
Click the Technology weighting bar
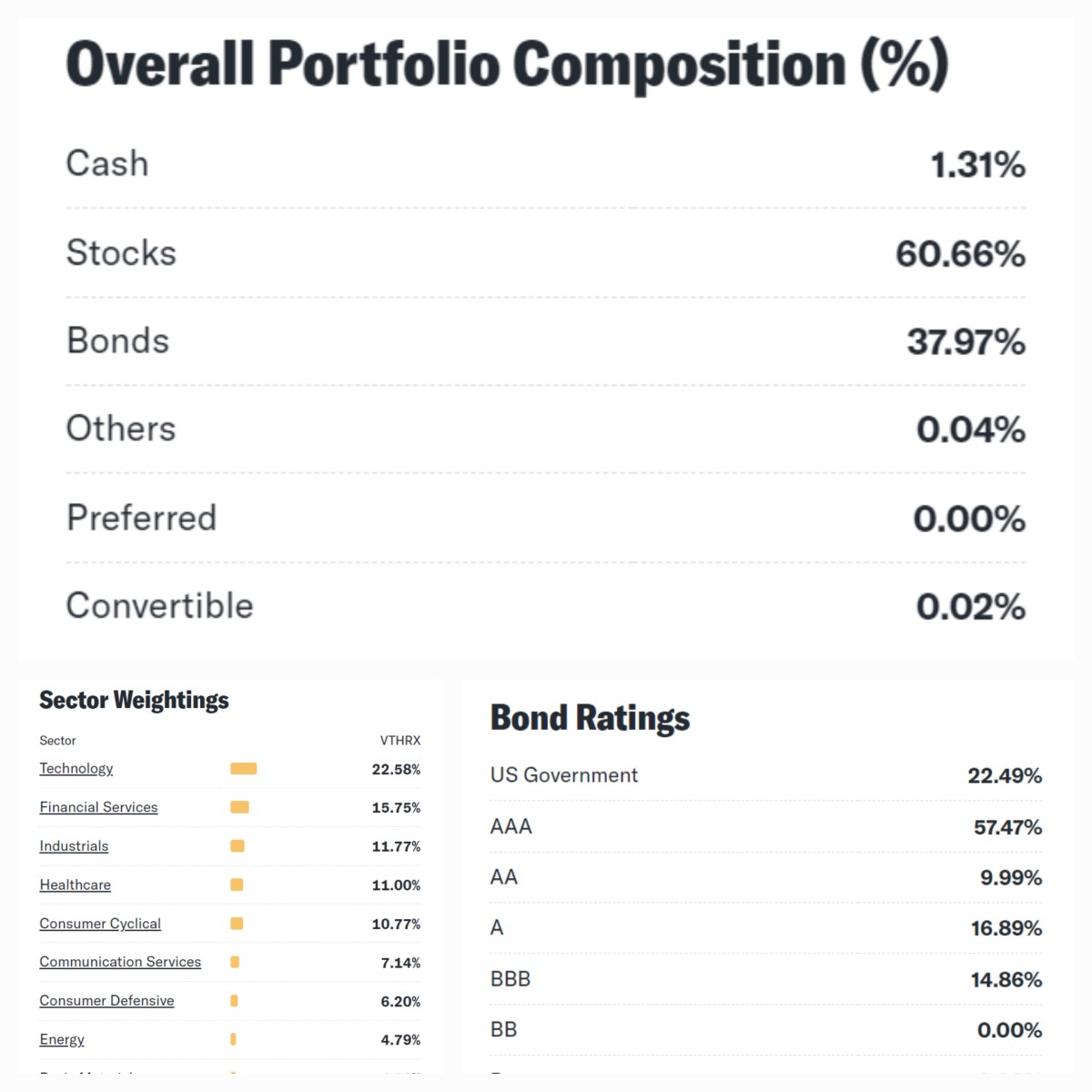243,768
